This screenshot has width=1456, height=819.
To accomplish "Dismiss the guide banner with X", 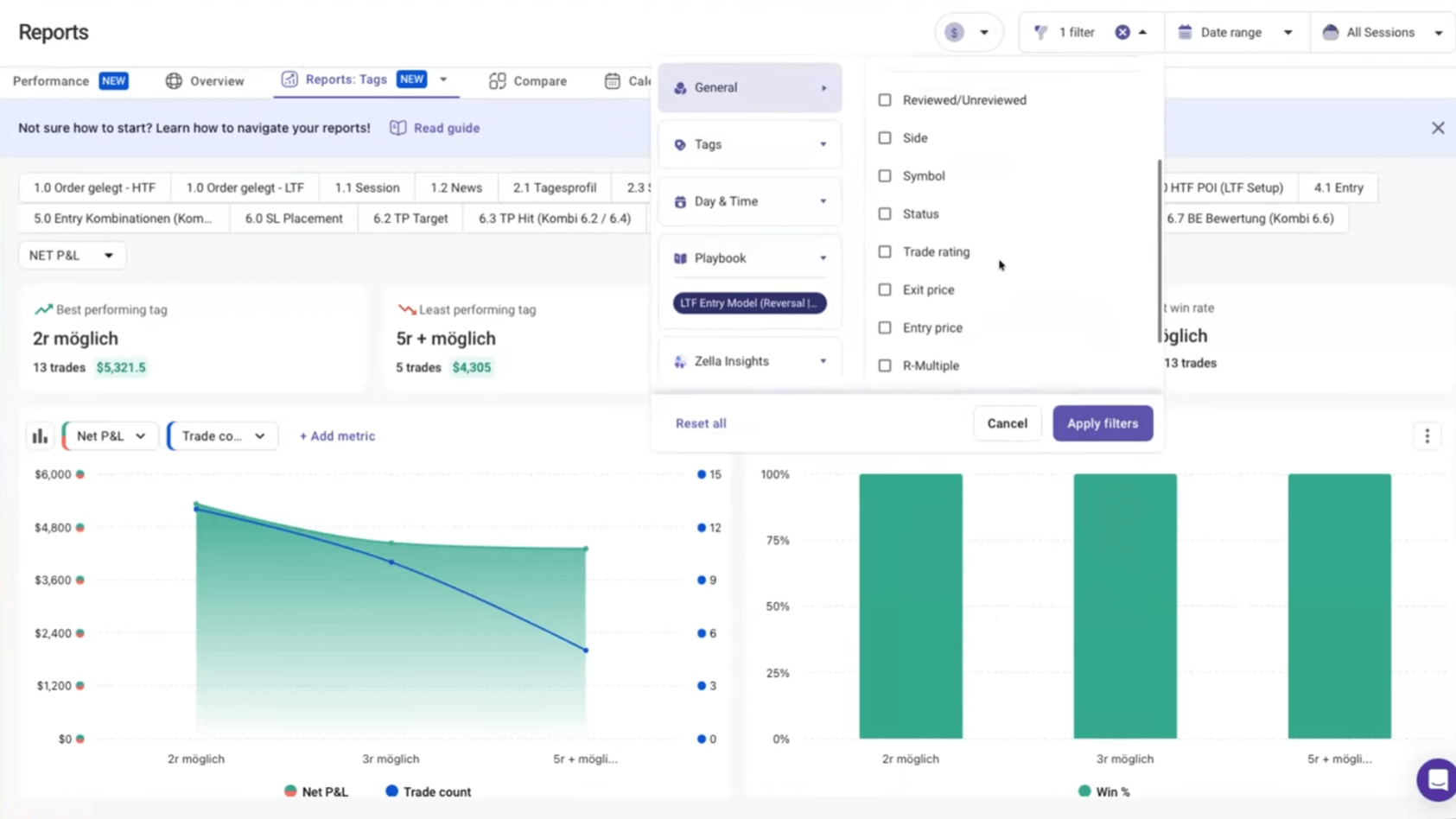I will coord(1437,128).
